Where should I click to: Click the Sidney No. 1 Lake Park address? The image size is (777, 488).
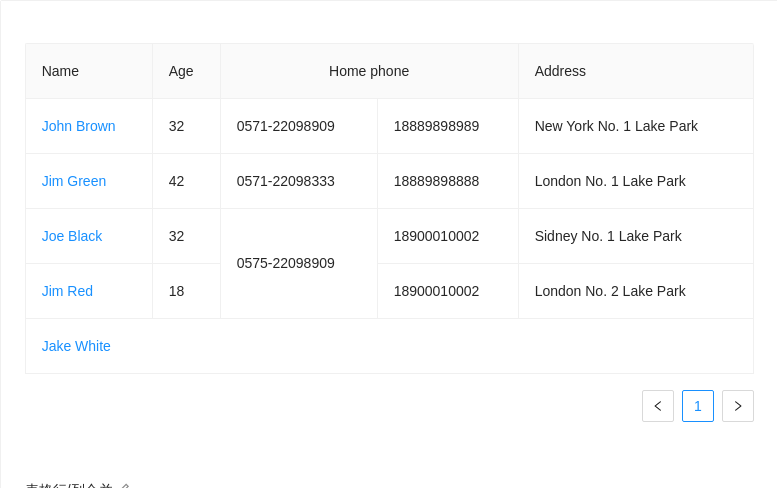pos(608,236)
